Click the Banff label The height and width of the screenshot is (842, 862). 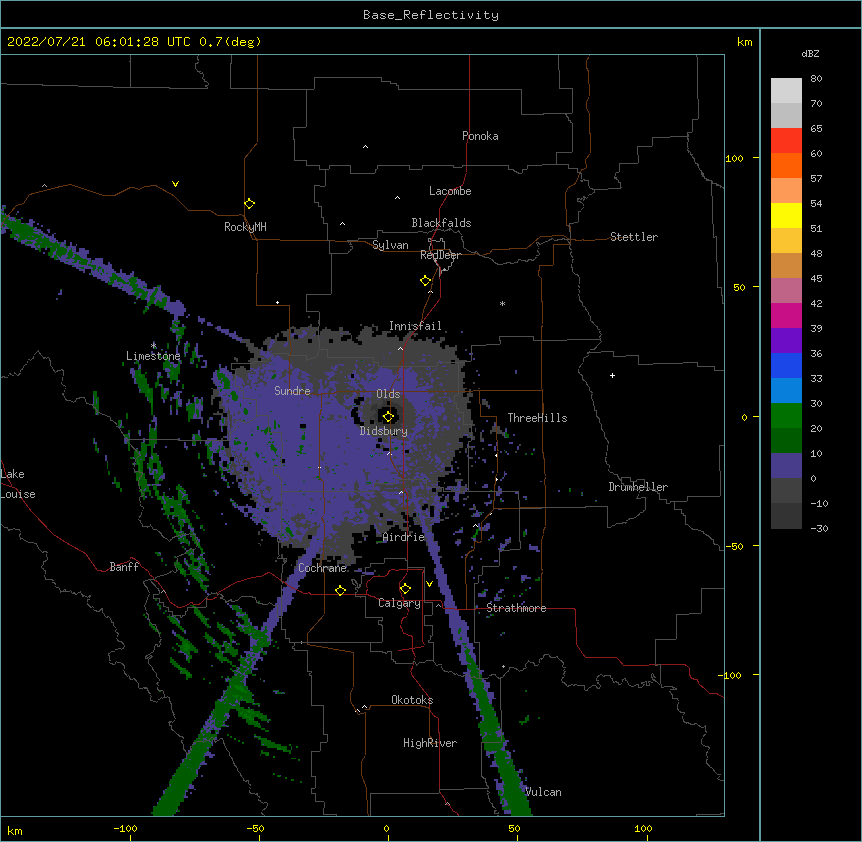[x=124, y=567]
